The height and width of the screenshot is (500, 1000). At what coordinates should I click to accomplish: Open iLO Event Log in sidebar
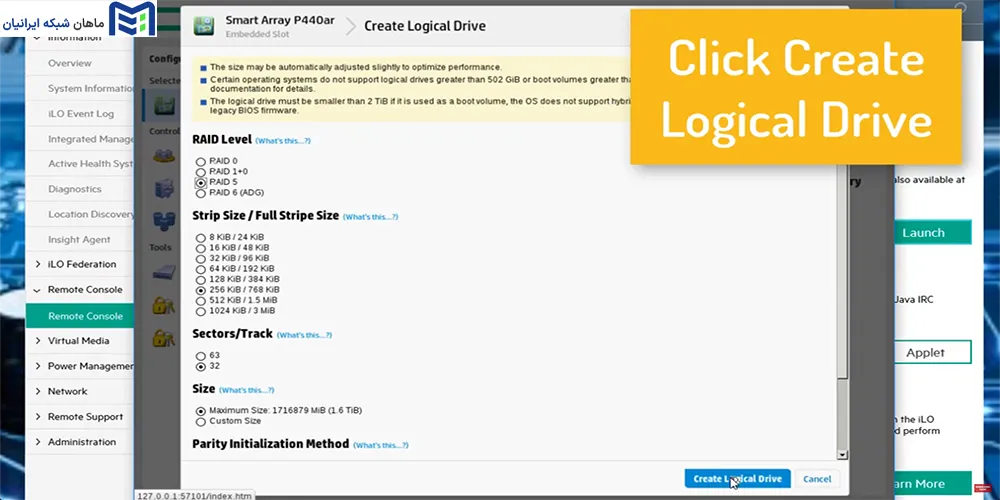(81, 114)
